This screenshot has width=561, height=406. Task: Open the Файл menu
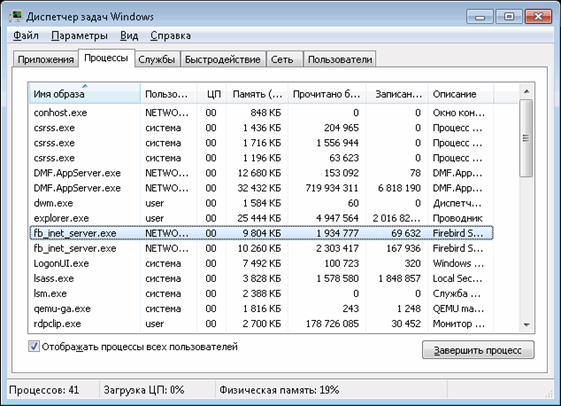coord(26,36)
